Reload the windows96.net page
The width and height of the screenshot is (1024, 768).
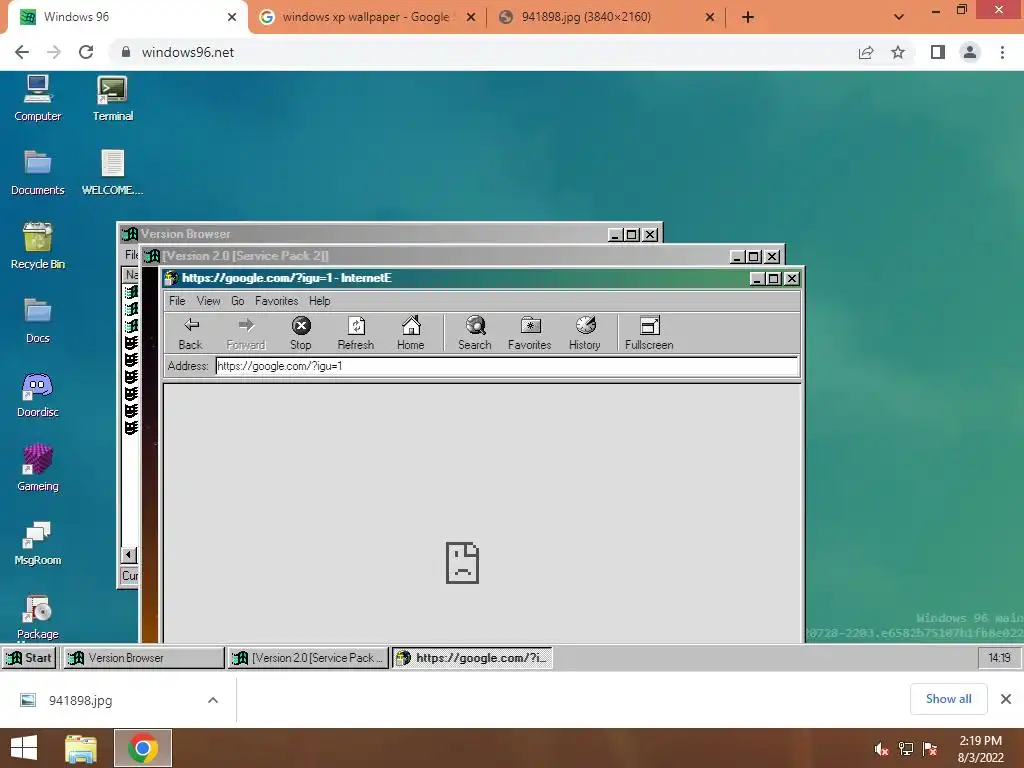pyautogui.click(x=86, y=52)
